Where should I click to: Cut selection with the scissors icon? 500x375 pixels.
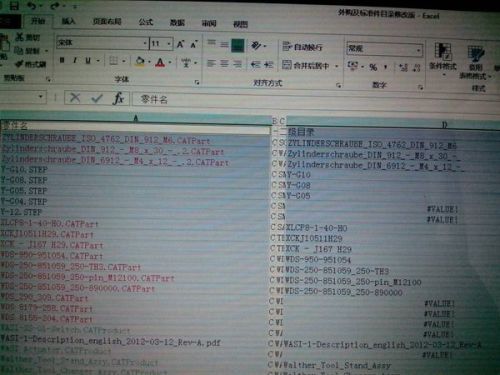click(x=20, y=37)
